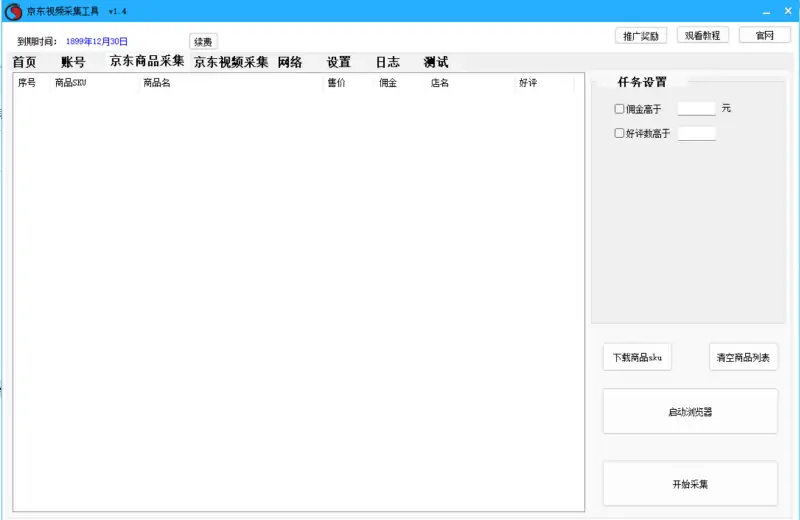Focus the 好评数高于 input field
800x520 pixels.
coord(696,133)
